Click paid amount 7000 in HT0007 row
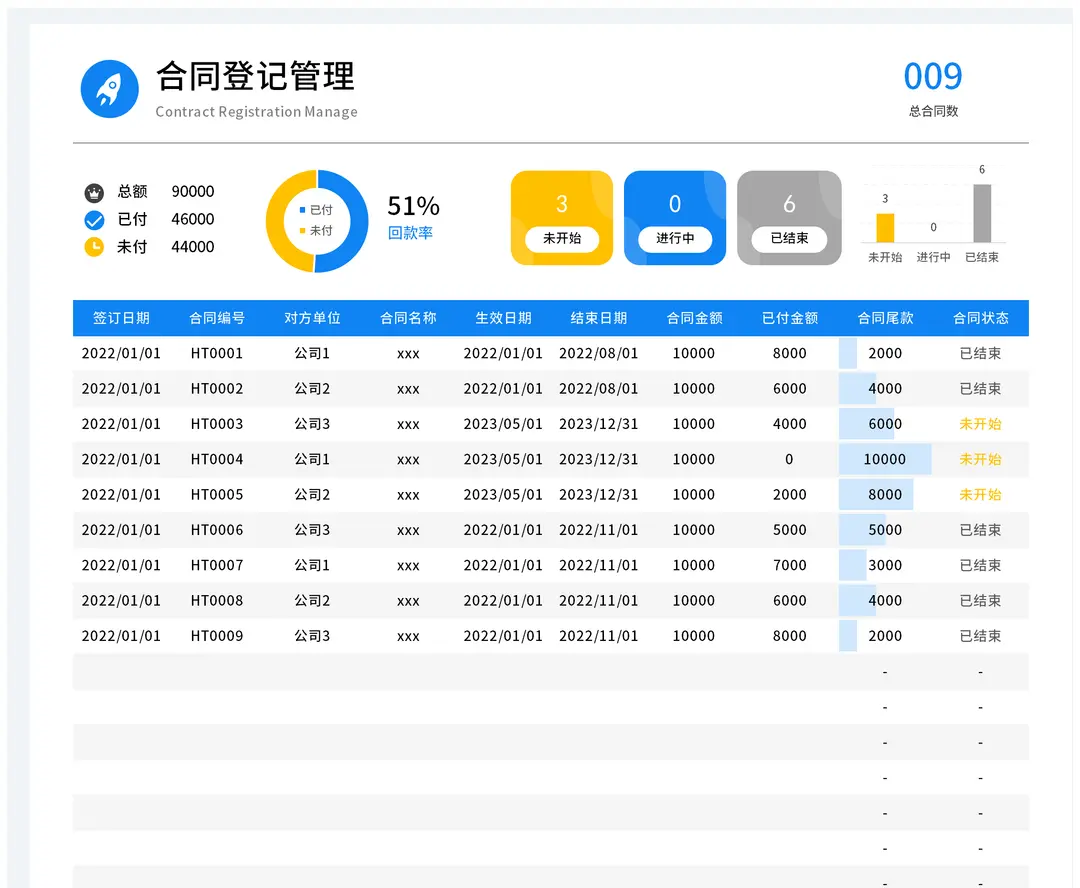The image size is (1080, 888). 789,566
